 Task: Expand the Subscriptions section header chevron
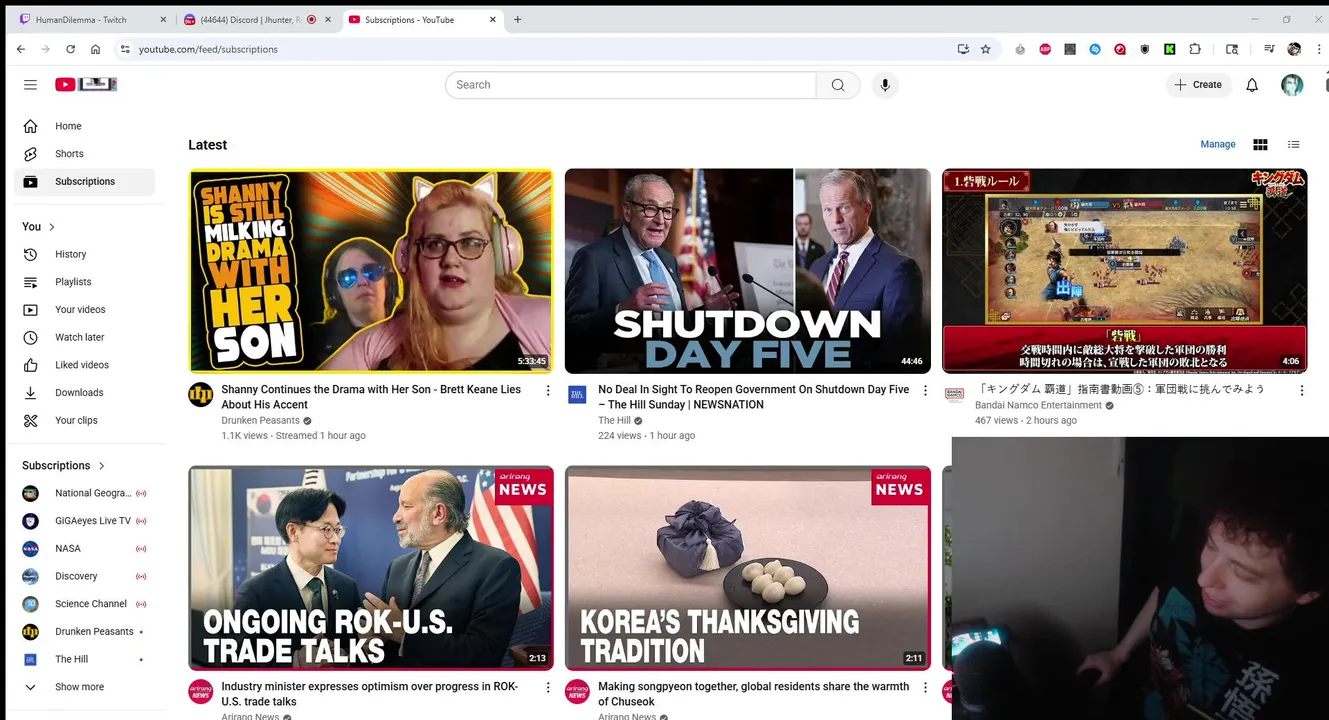(102, 466)
